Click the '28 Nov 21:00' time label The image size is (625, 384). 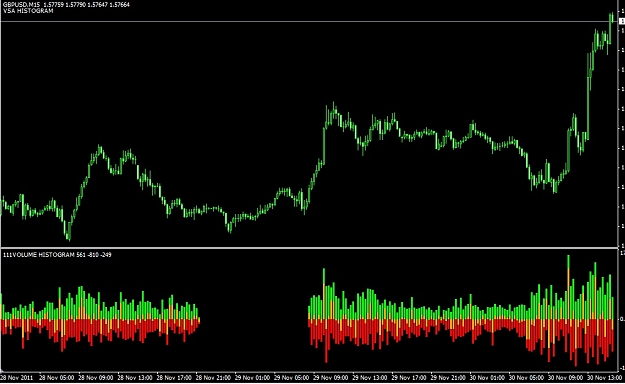213,377
